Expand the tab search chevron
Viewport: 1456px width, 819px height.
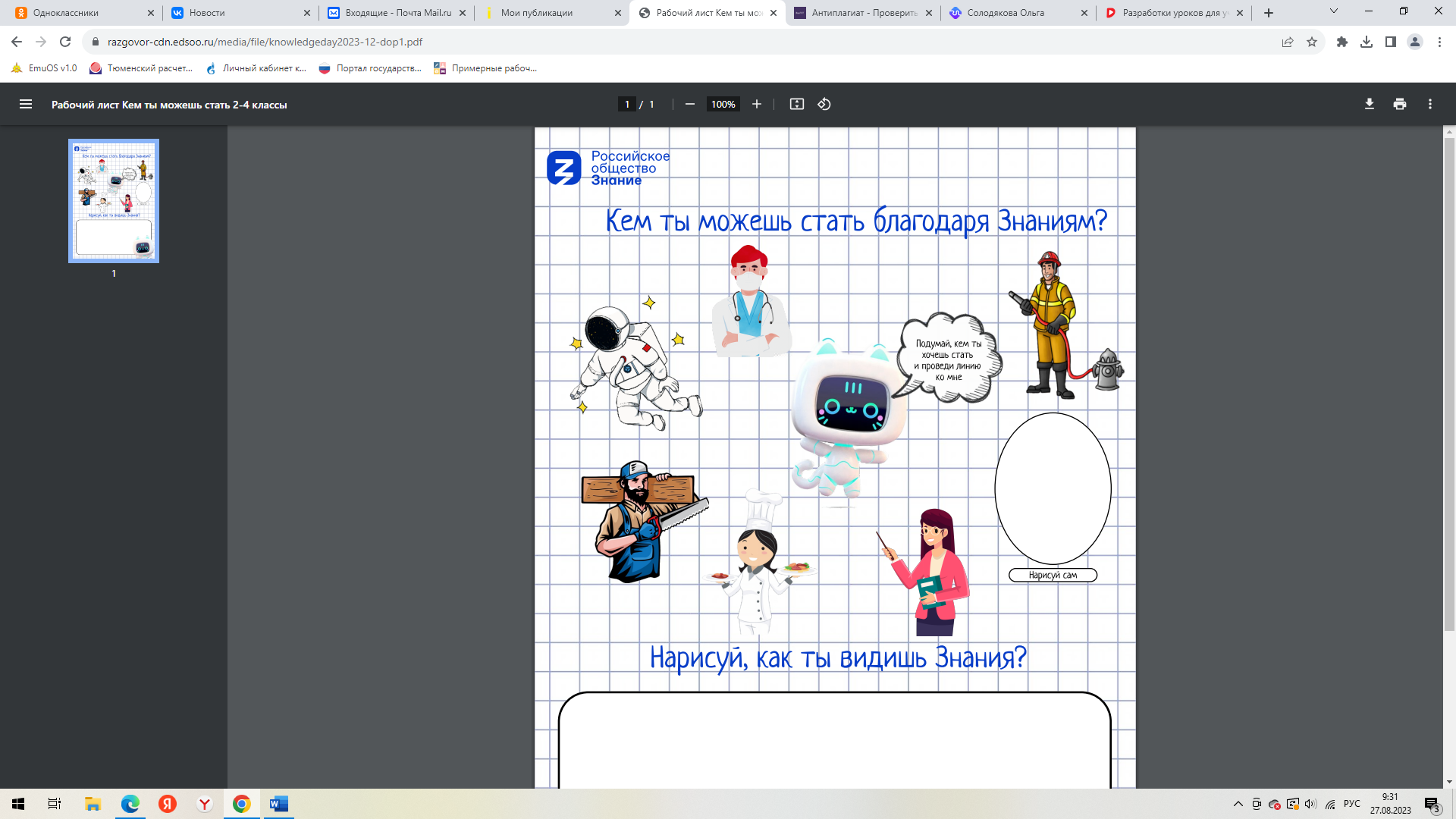pyautogui.click(x=1333, y=11)
